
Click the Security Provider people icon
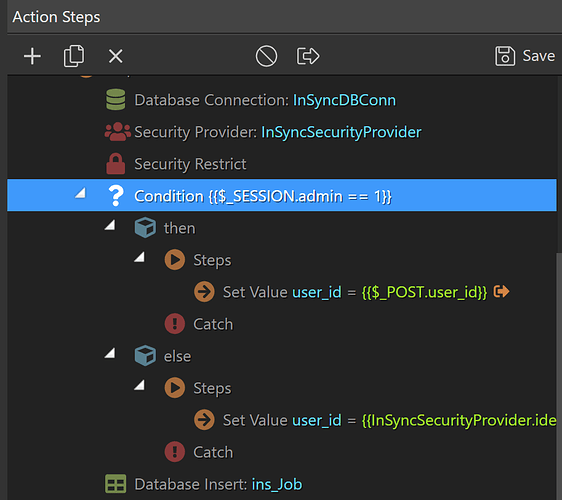coord(117,132)
